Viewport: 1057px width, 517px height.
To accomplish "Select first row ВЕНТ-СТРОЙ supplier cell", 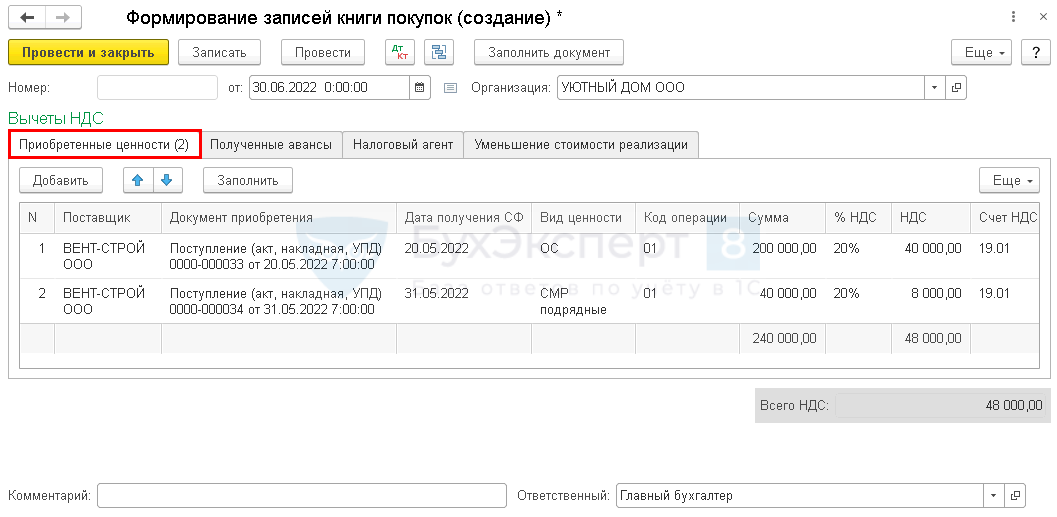I will coord(104,255).
